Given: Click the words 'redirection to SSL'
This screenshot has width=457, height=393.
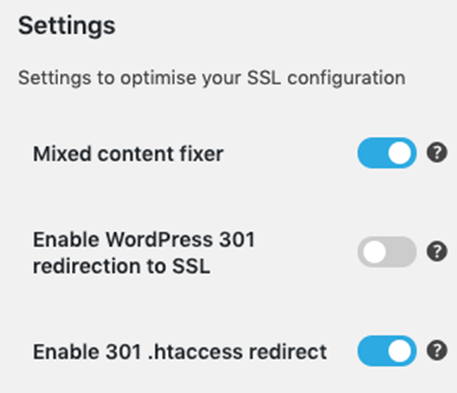Looking at the screenshot, I should click(121, 266).
